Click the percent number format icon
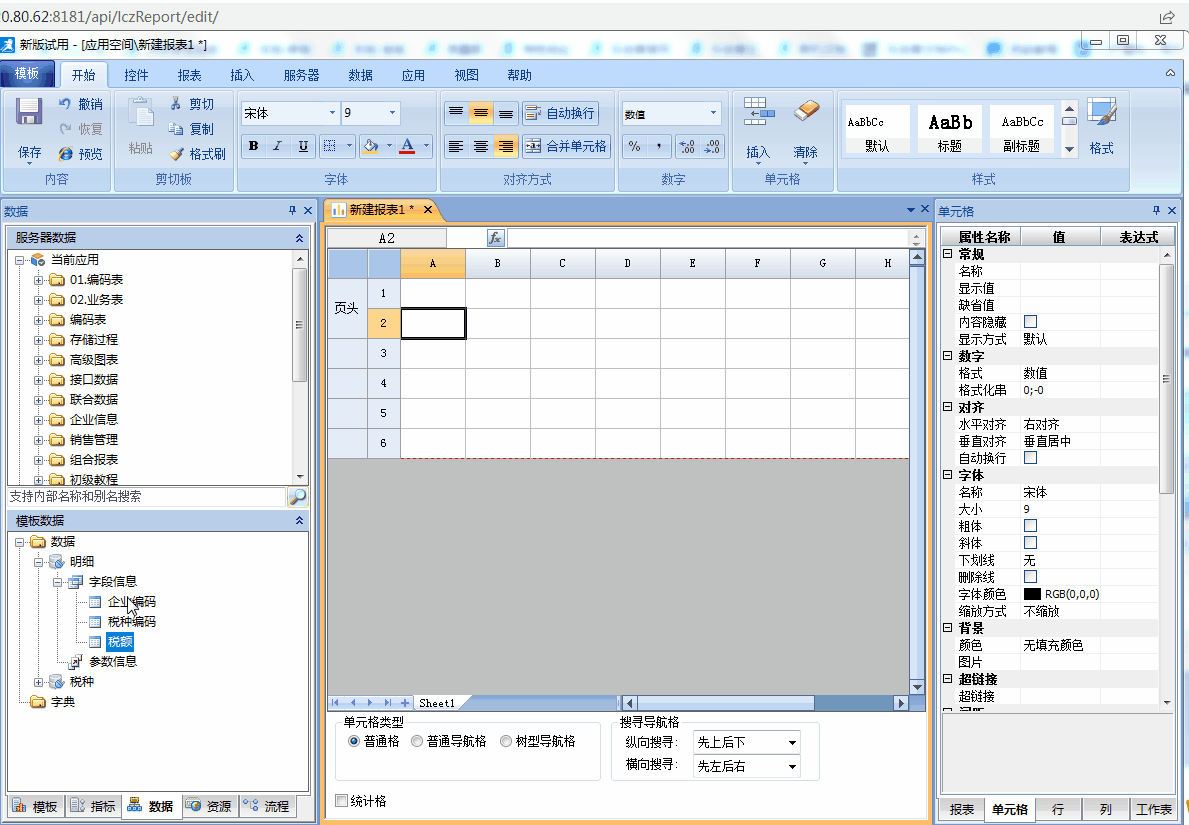 634,146
